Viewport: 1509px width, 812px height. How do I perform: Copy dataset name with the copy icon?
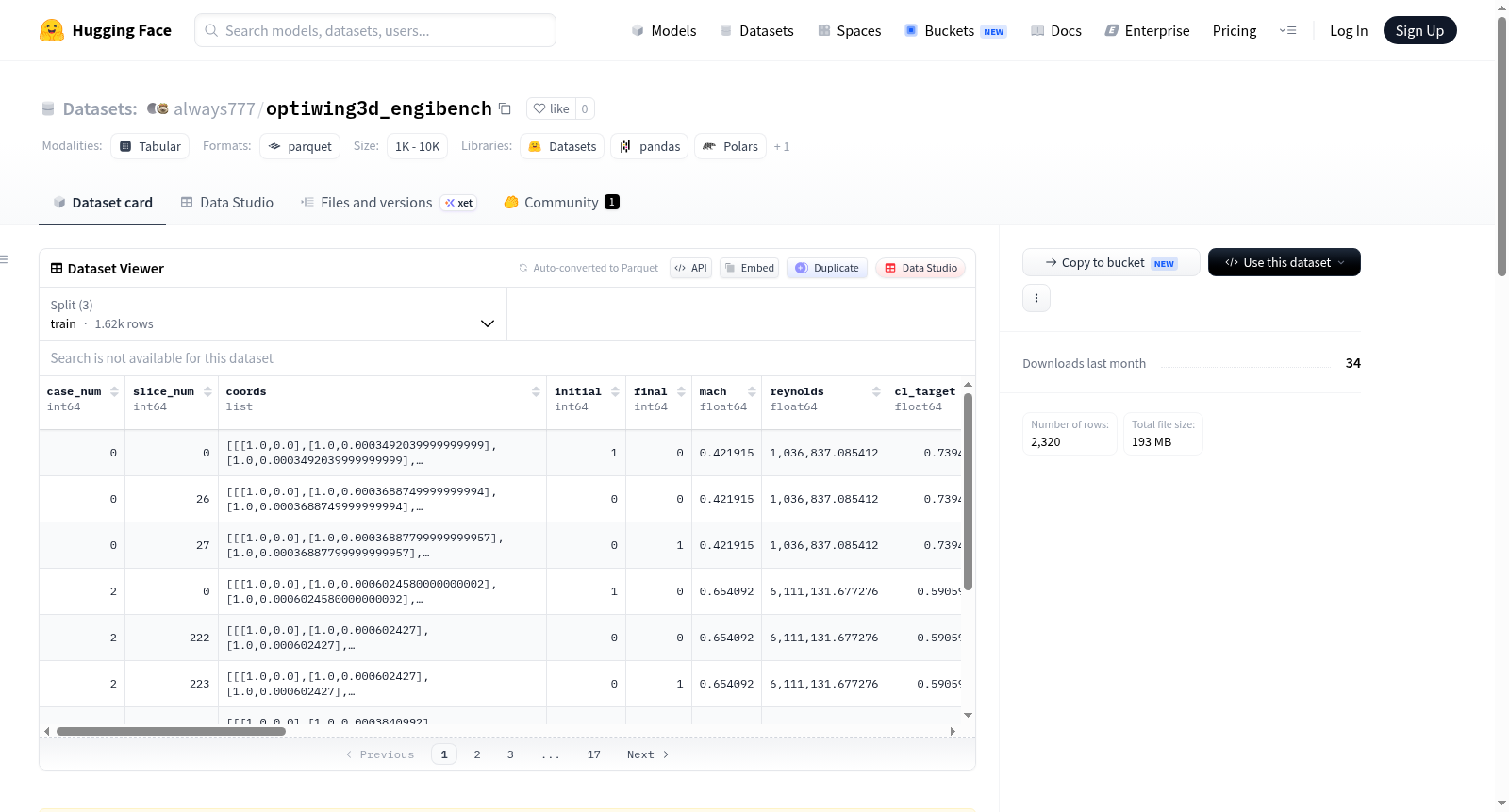tap(505, 108)
